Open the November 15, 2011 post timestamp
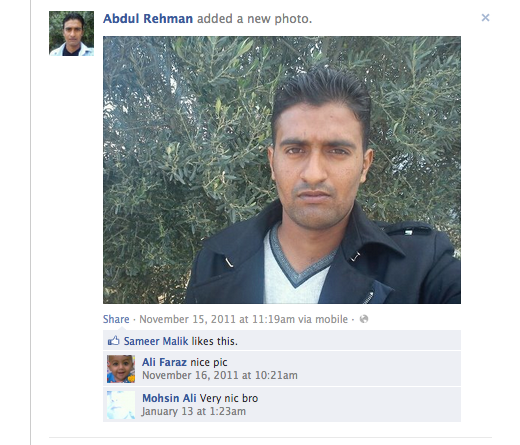The width and height of the screenshot is (520, 445). (x=217, y=319)
